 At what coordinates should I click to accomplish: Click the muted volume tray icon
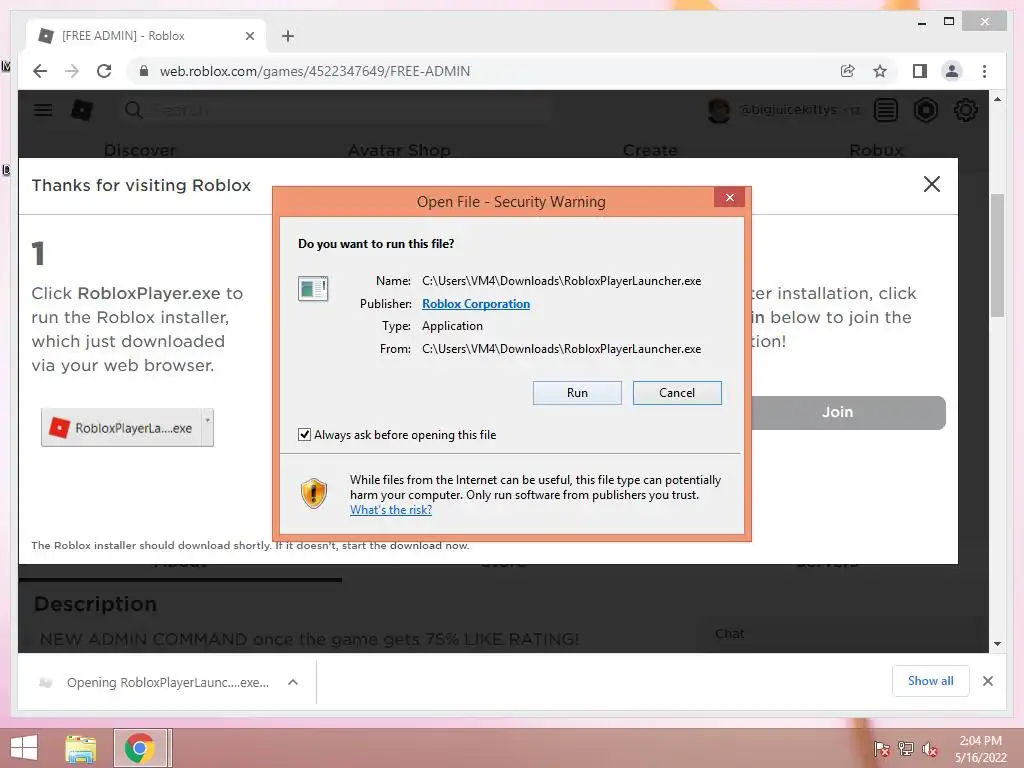pyautogui.click(x=929, y=749)
